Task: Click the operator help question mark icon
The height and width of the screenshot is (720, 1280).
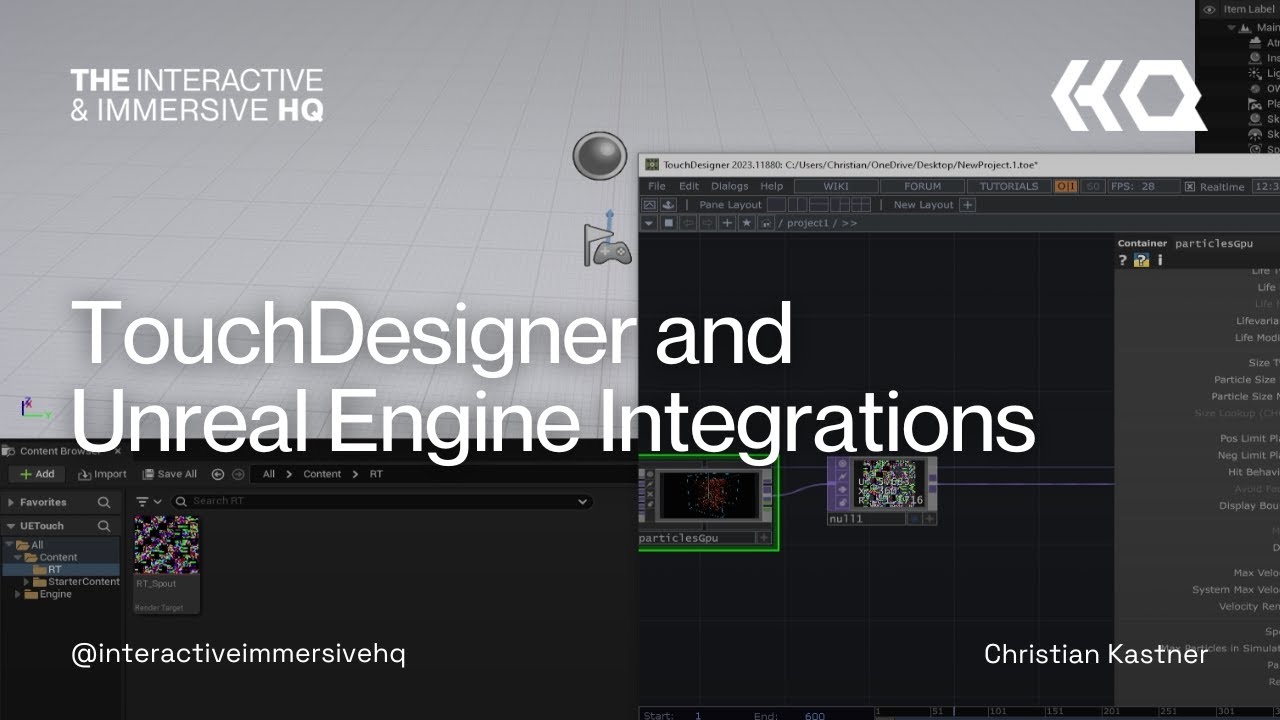Action: tap(1122, 260)
